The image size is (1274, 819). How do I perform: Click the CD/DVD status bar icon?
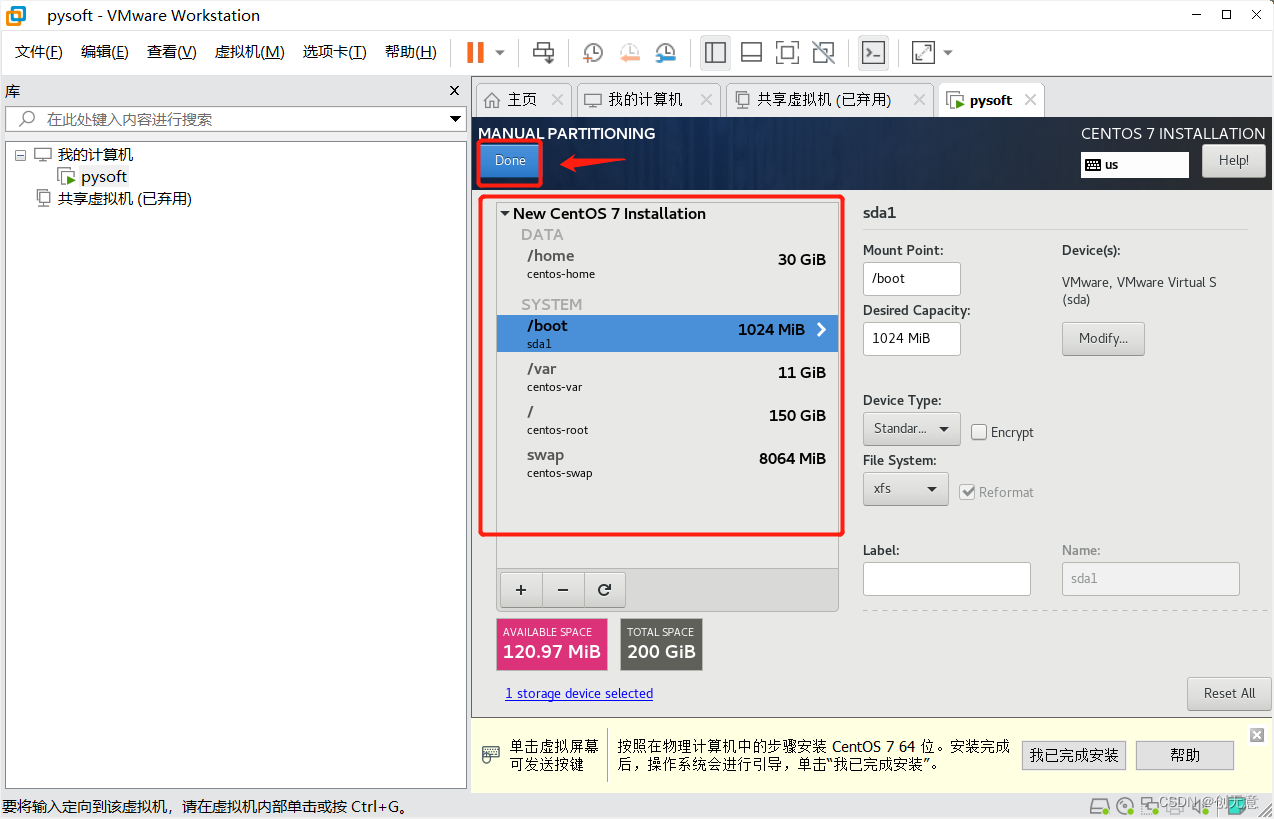[1124, 806]
